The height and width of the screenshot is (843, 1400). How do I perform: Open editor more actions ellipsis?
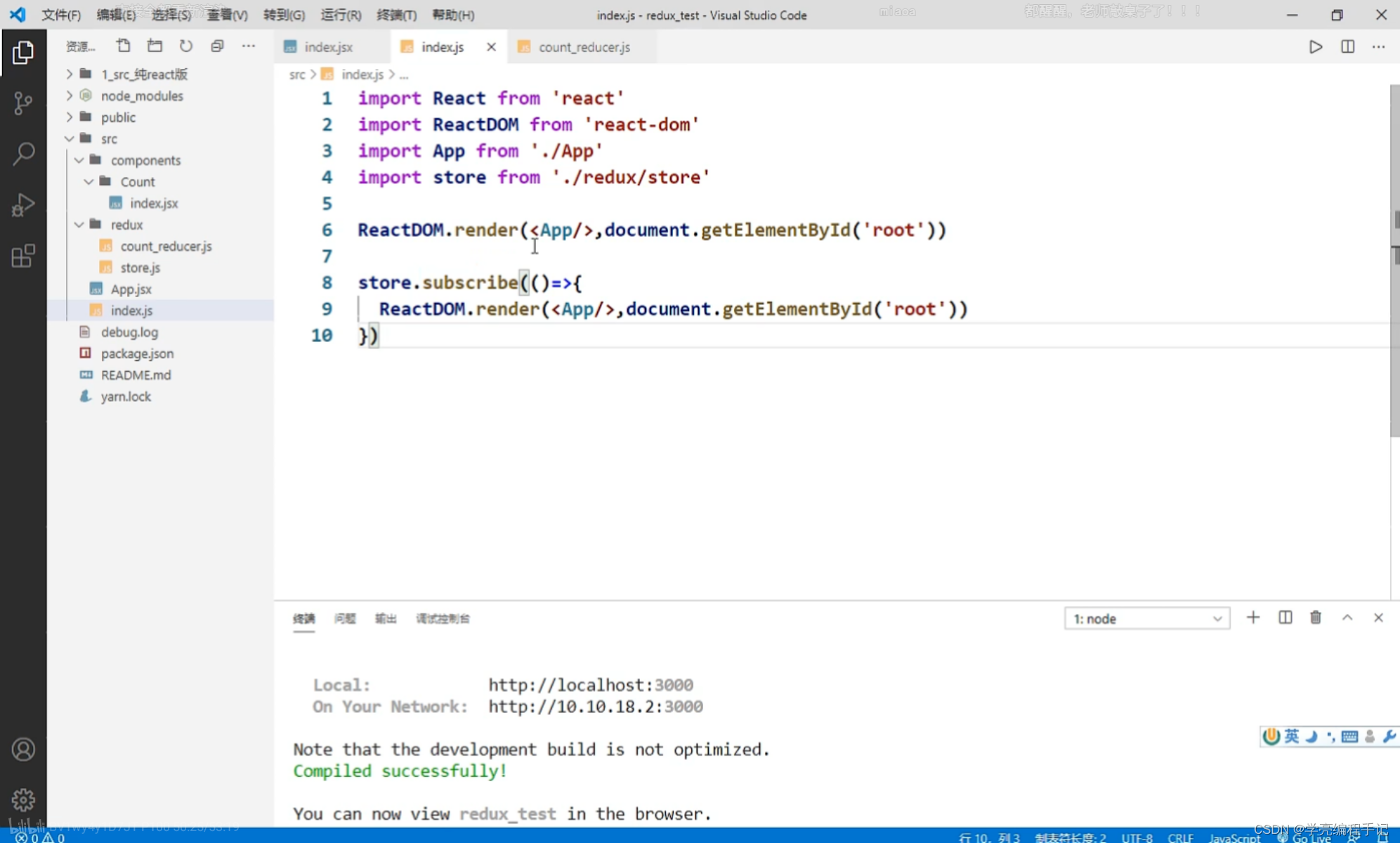click(x=1379, y=47)
